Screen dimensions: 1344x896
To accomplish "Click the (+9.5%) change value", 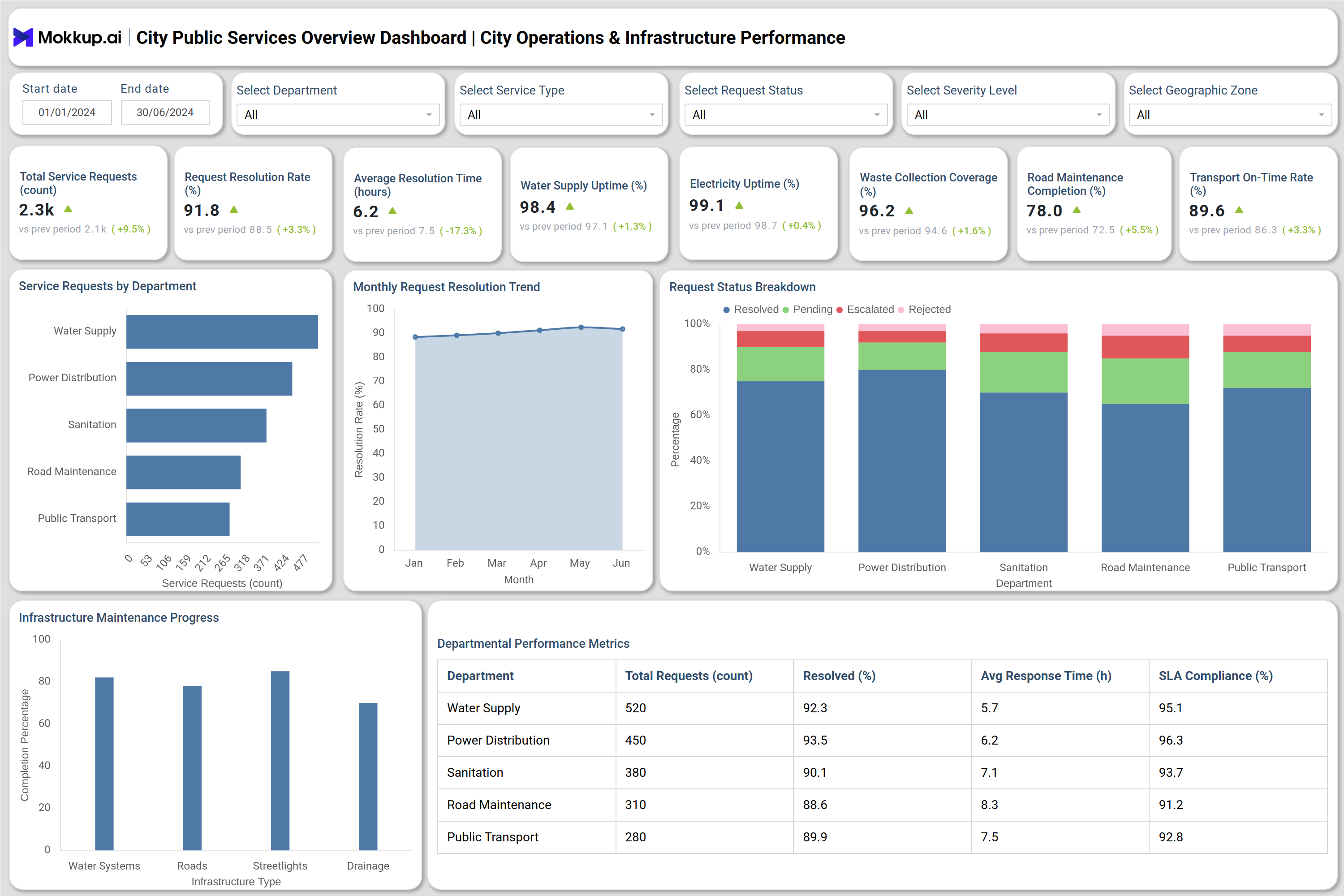I will [x=131, y=229].
